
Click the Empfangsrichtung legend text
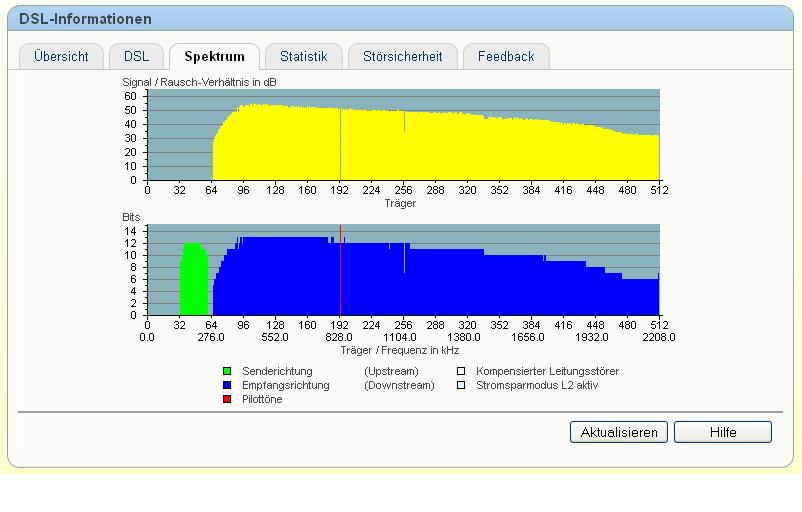285,385
